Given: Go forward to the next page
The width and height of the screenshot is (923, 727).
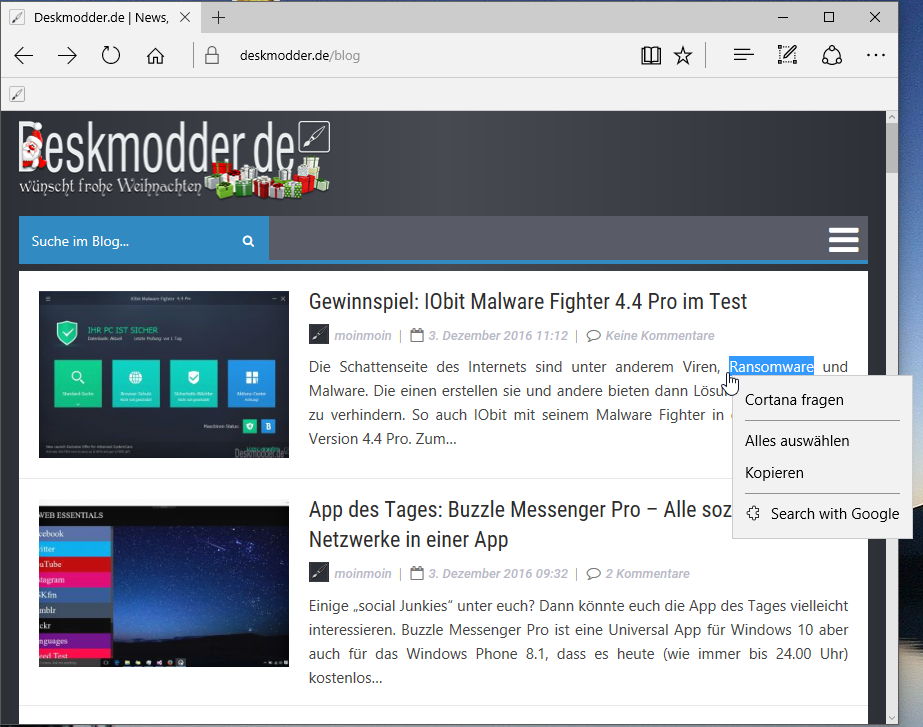Looking at the screenshot, I should tap(67, 56).
